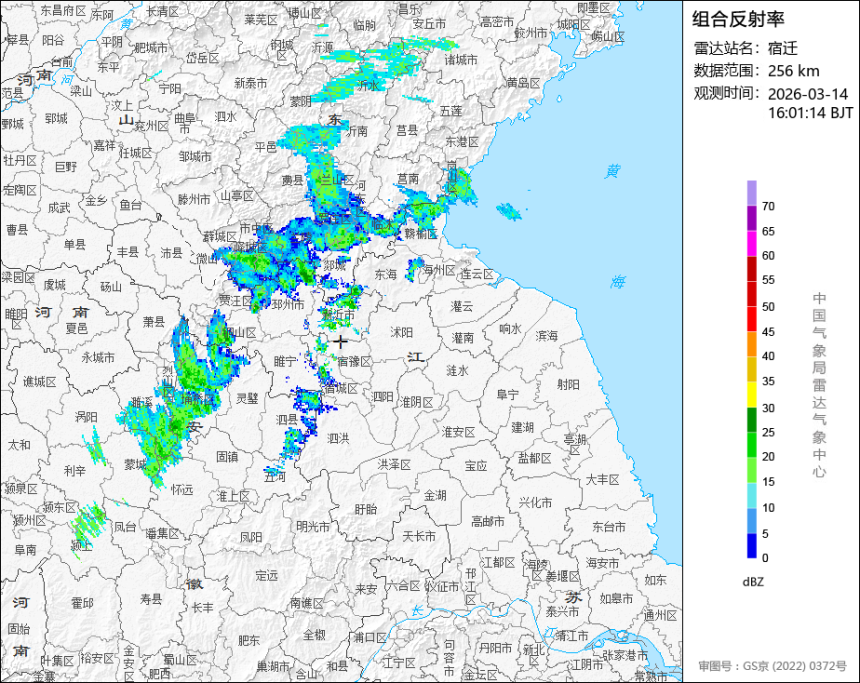
Task: Click the 霍邱 map label
Action: [82, 603]
